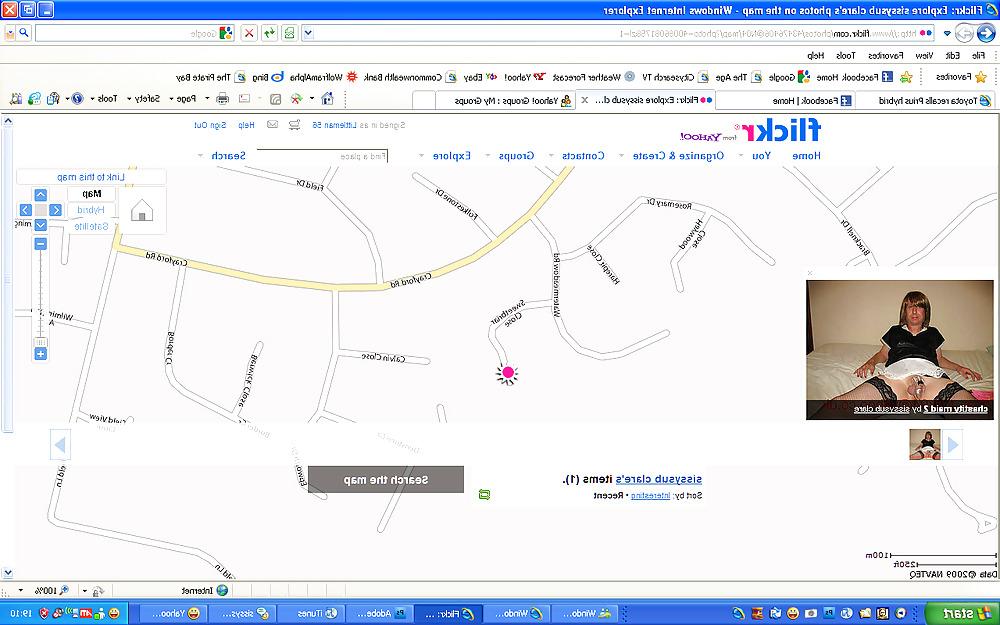The image size is (1000, 625).
Task: Click the RSS feeds icon in command bar
Action: 276,99
